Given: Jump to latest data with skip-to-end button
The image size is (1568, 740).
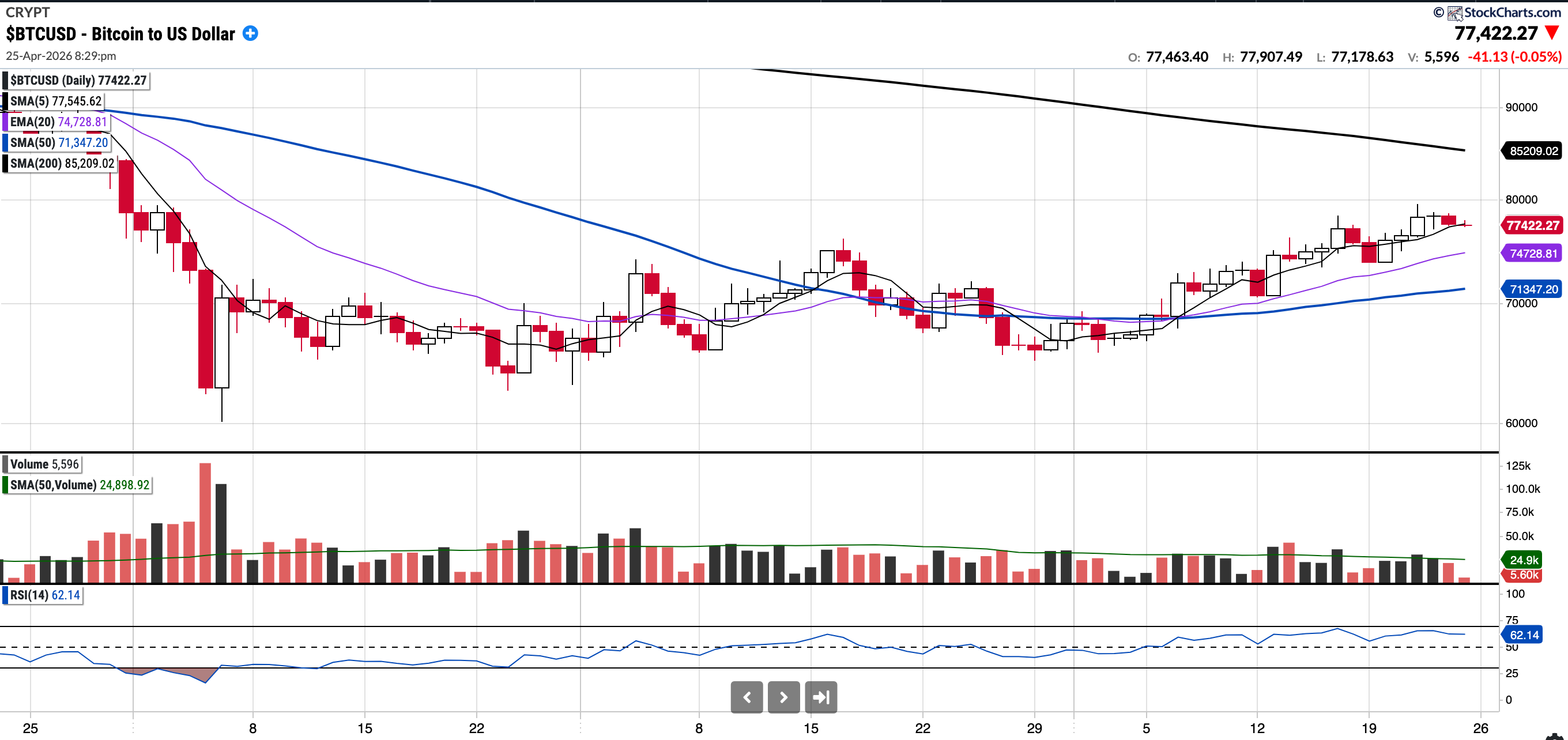Looking at the screenshot, I should point(820,697).
